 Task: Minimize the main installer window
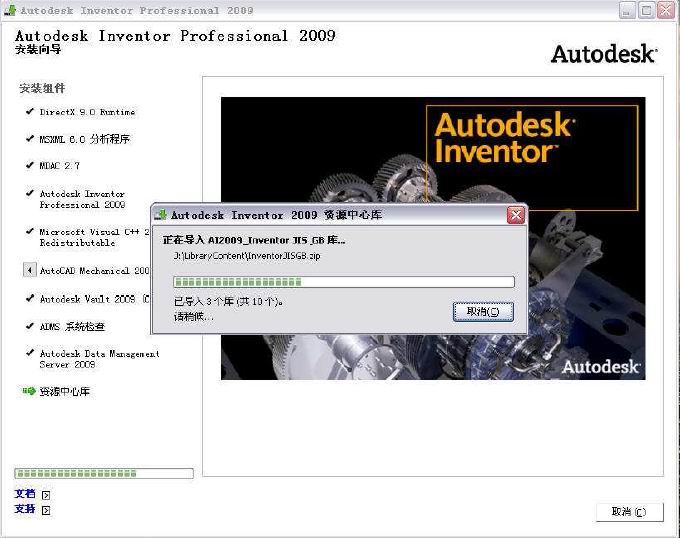(627, 10)
